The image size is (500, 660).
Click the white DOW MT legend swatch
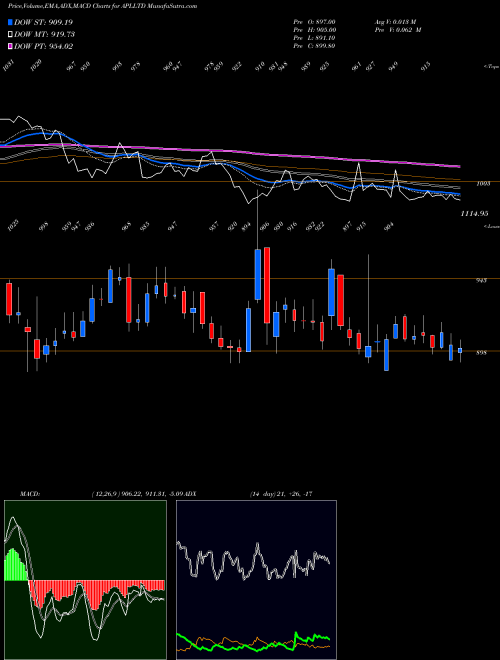[x=11, y=35]
